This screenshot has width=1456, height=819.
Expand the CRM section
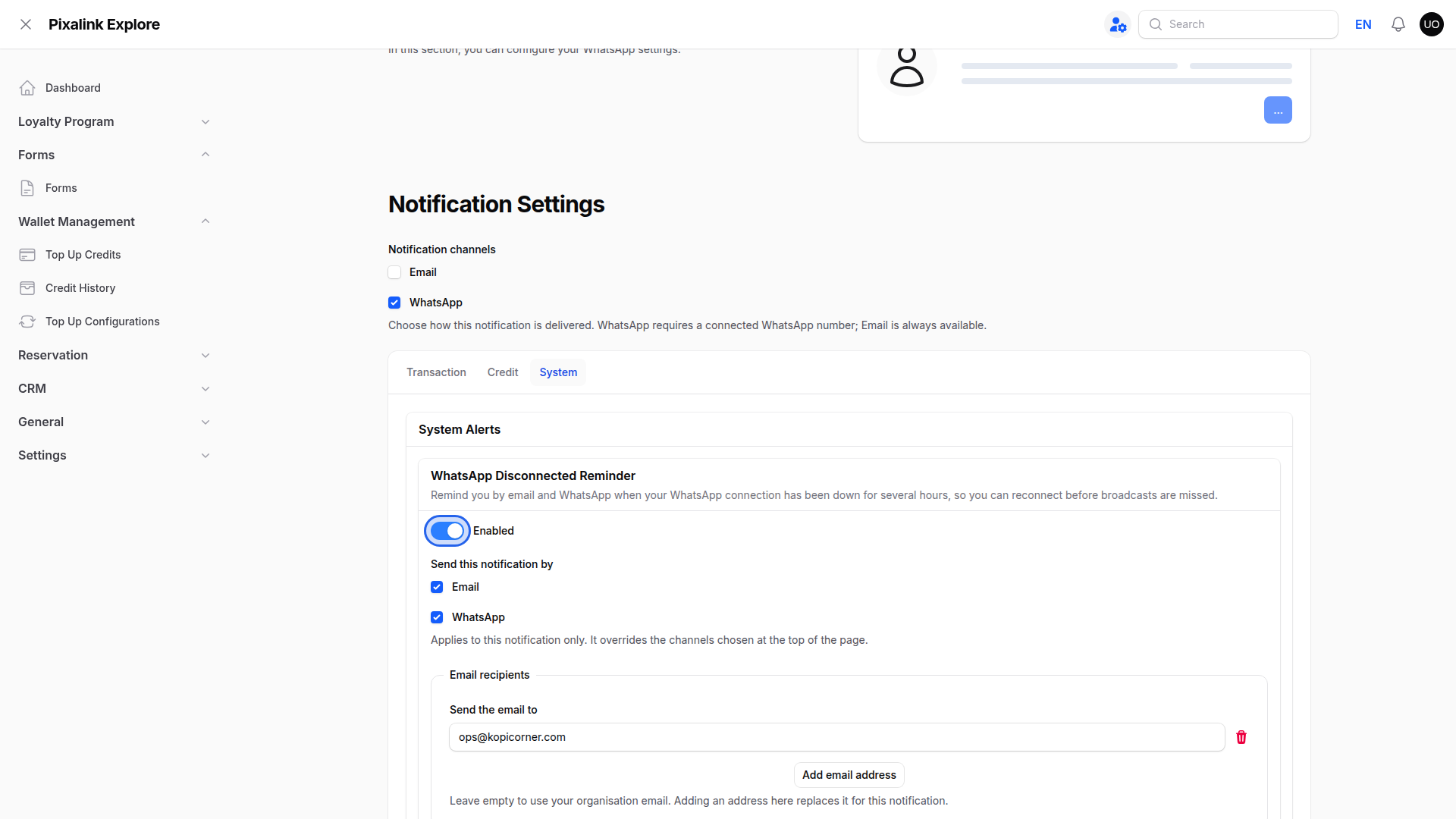point(114,388)
